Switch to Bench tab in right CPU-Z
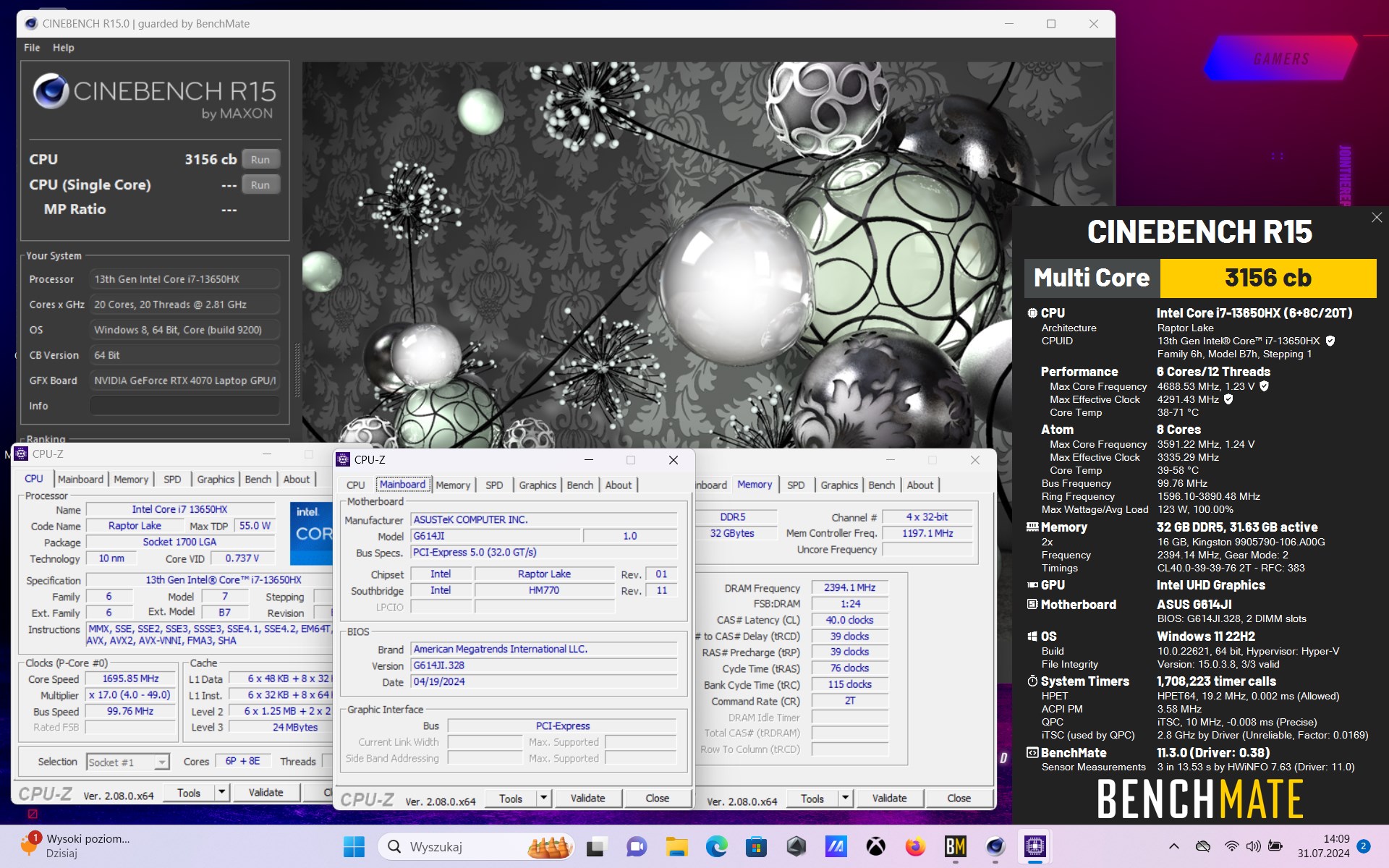The height and width of the screenshot is (868, 1389). pyautogui.click(x=881, y=485)
